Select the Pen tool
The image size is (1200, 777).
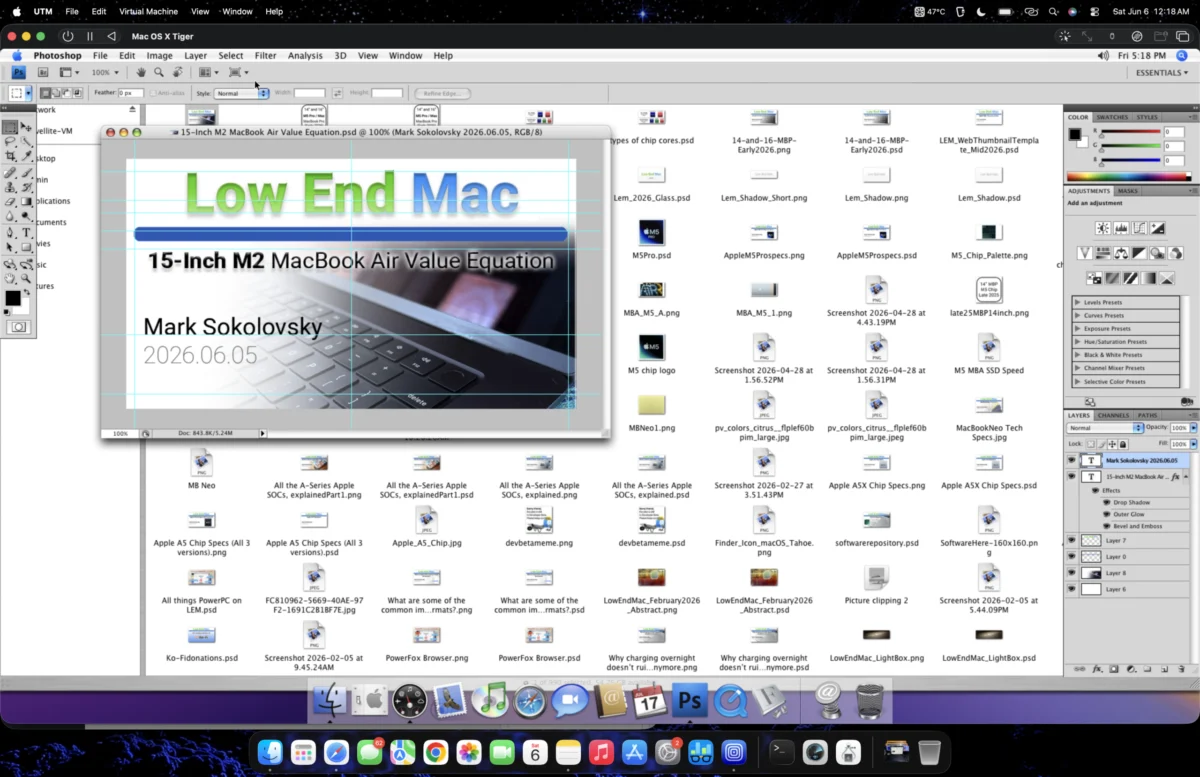coord(10,232)
